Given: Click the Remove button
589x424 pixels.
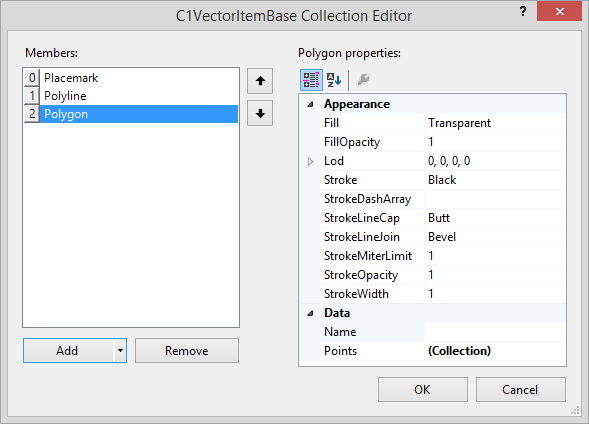Looking at the screenshot, I should tap(187, 350).
